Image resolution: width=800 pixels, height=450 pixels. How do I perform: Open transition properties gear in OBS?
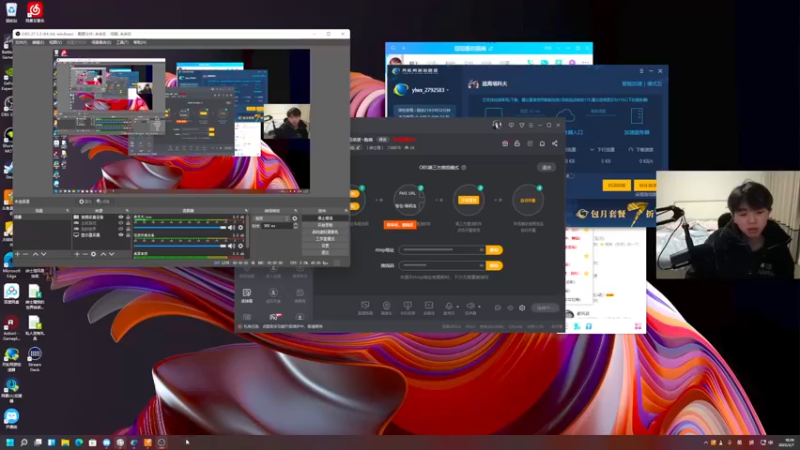(295, 218)
